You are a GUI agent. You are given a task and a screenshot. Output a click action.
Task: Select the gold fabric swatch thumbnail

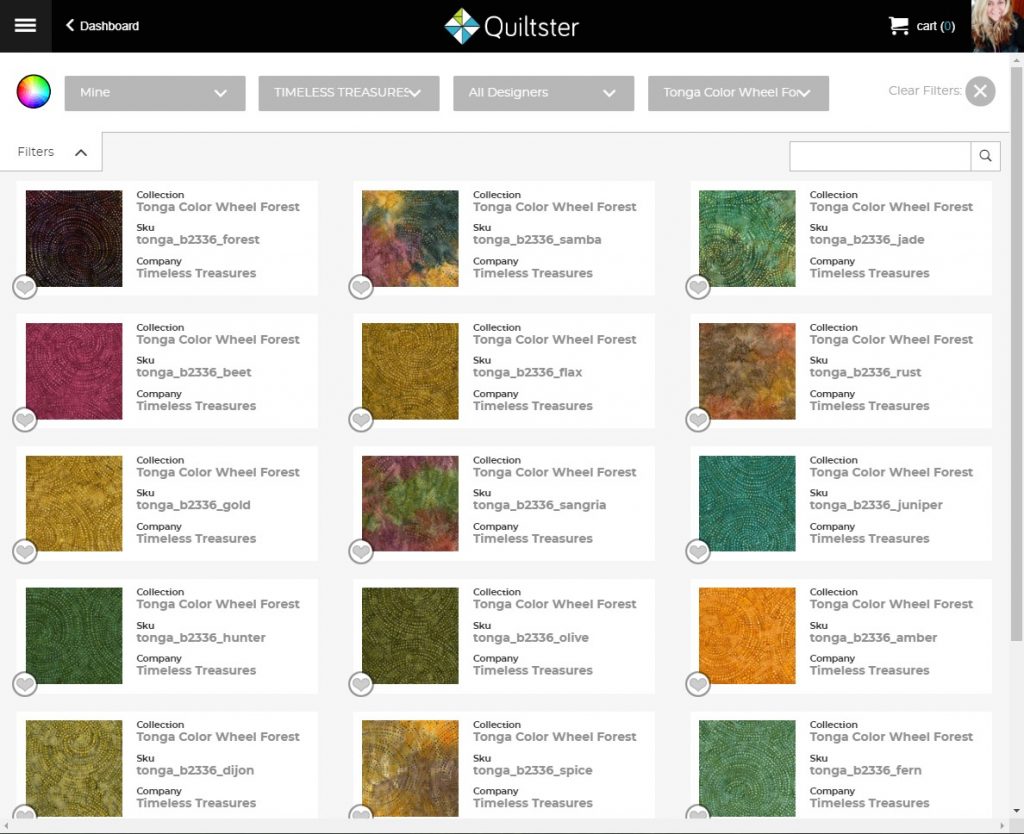point(74,504)
